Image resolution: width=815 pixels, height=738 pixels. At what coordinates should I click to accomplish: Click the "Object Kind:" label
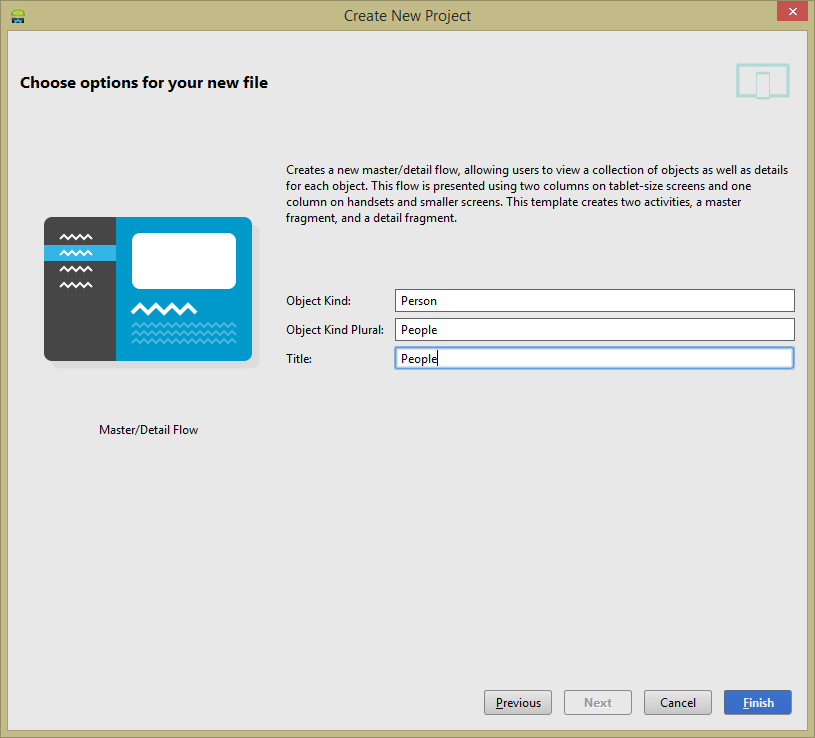[x=318, y=301]
